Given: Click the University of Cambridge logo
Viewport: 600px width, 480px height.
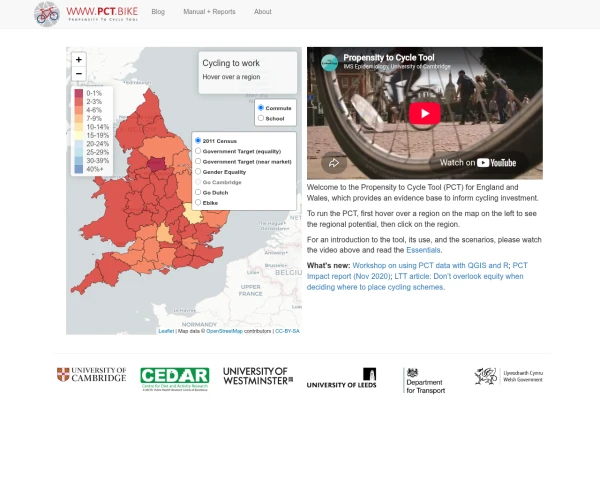Looking at the screenshot, I should 91,374.
